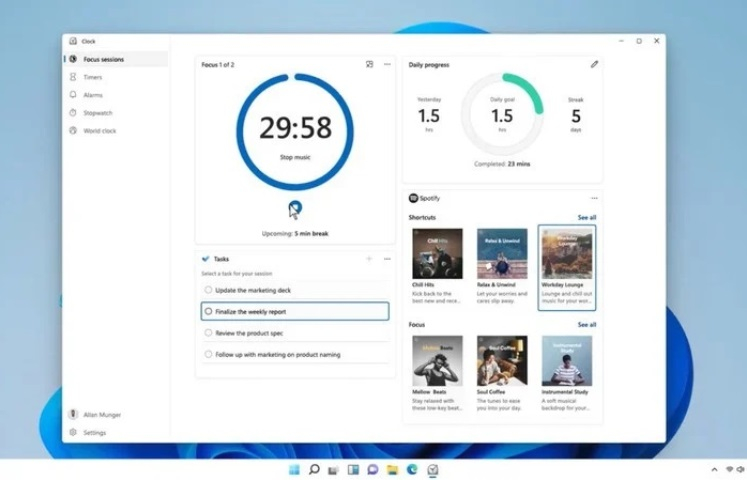This screenshot has height=480, width=747.
Task: Open the Focus timer card's three-dot menu
Action: pos(387,64)
